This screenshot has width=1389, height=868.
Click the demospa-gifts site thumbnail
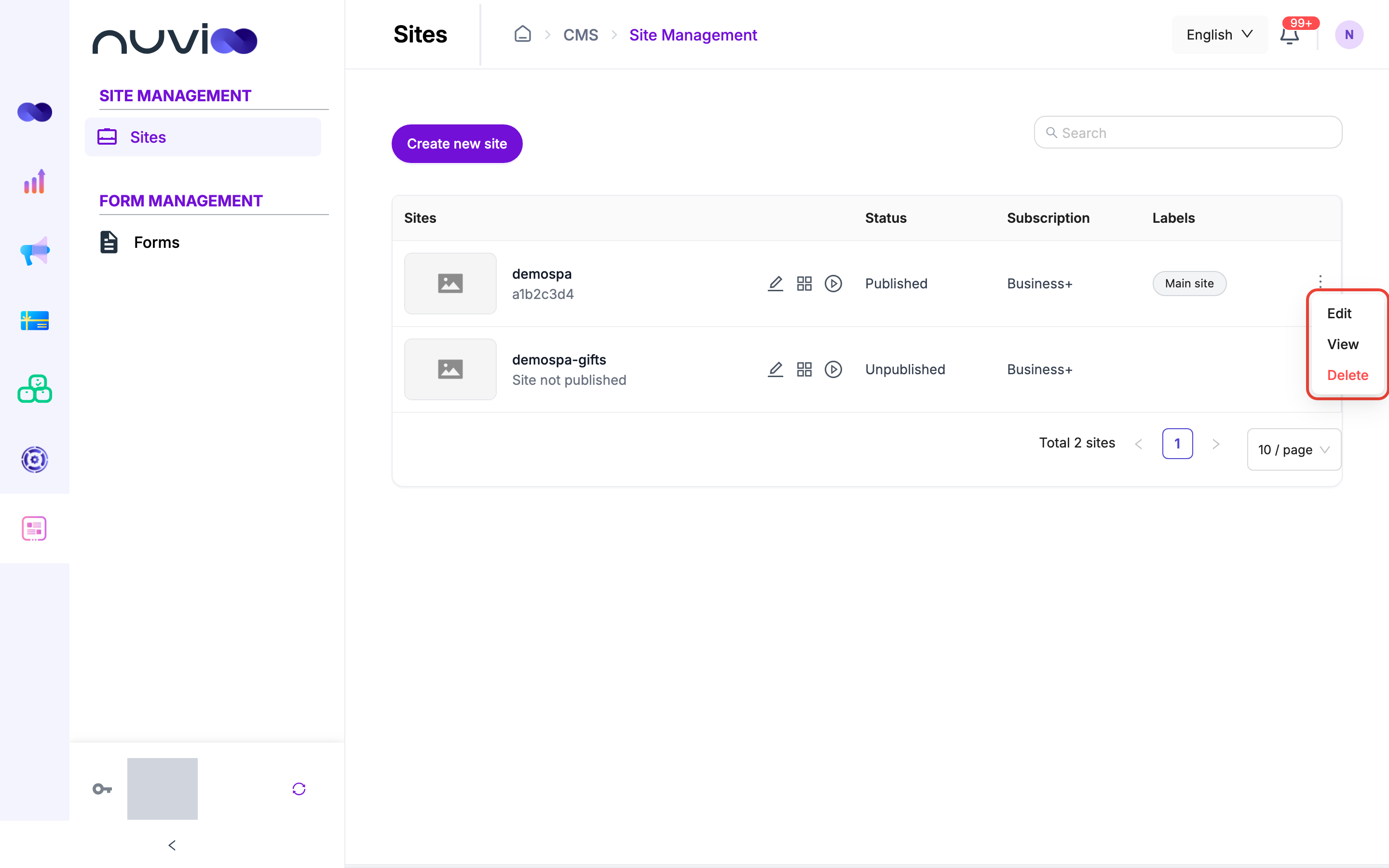pos(450,369)
